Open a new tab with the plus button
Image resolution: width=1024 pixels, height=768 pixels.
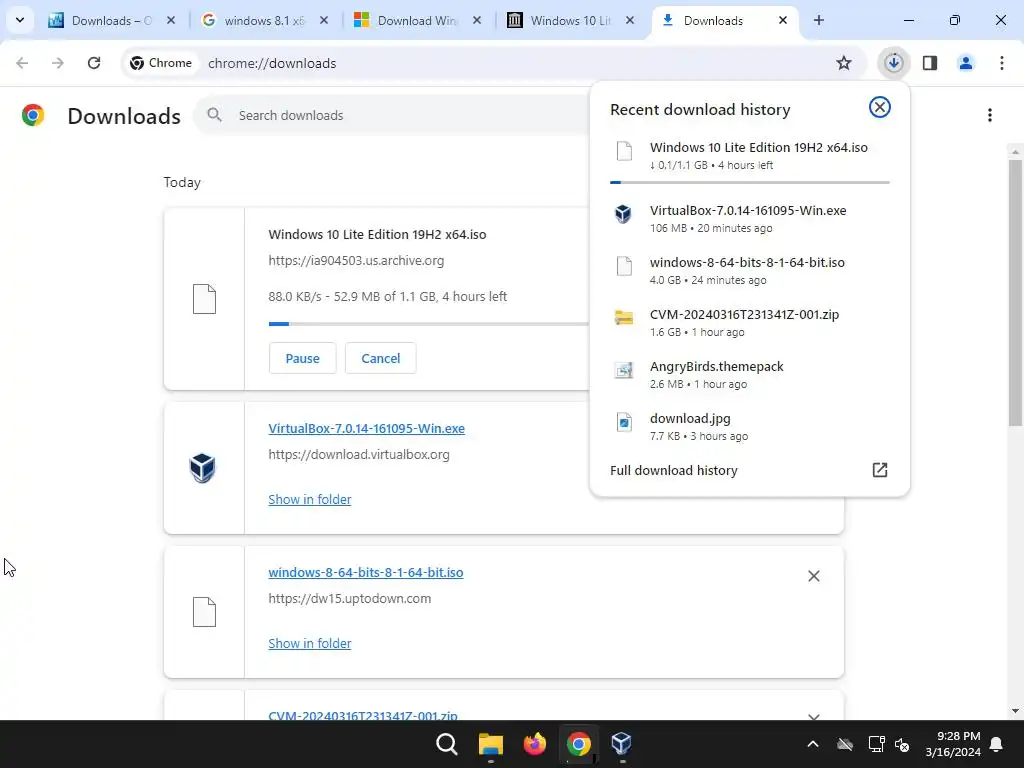click(819, 20)
